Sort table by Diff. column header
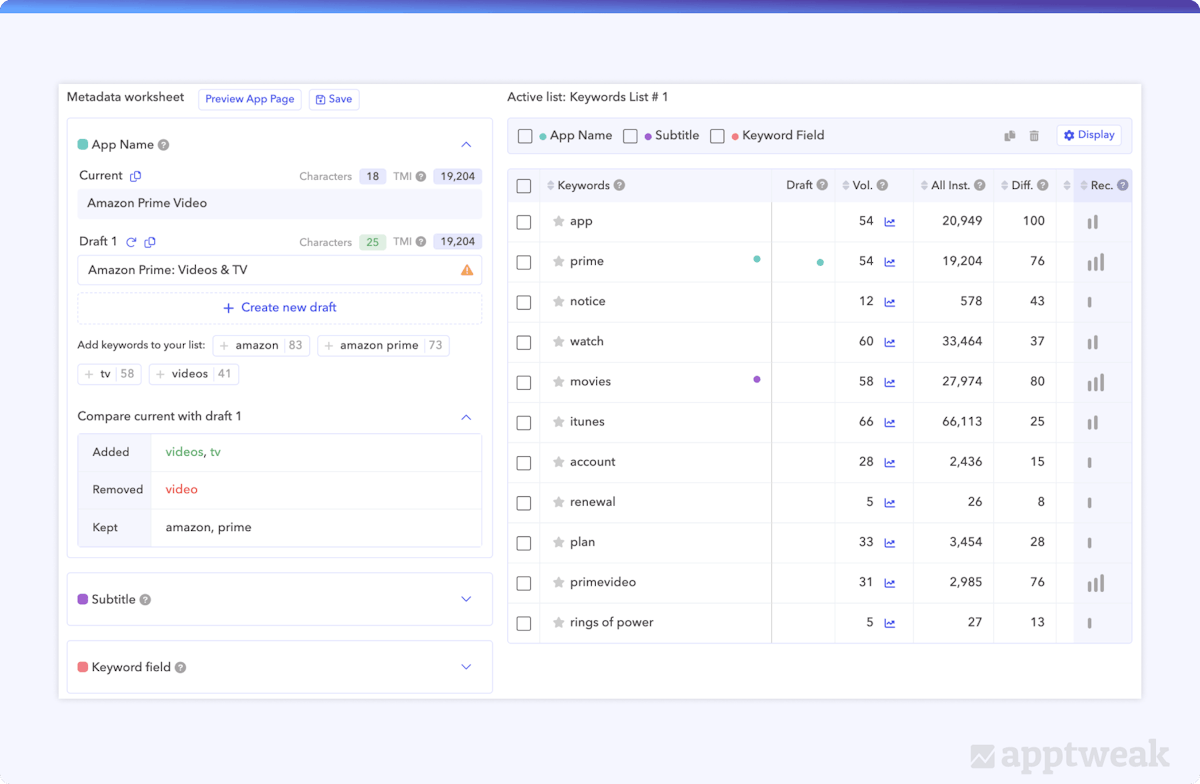This screenshot has width=1200, height=784. coord(1024,185)
